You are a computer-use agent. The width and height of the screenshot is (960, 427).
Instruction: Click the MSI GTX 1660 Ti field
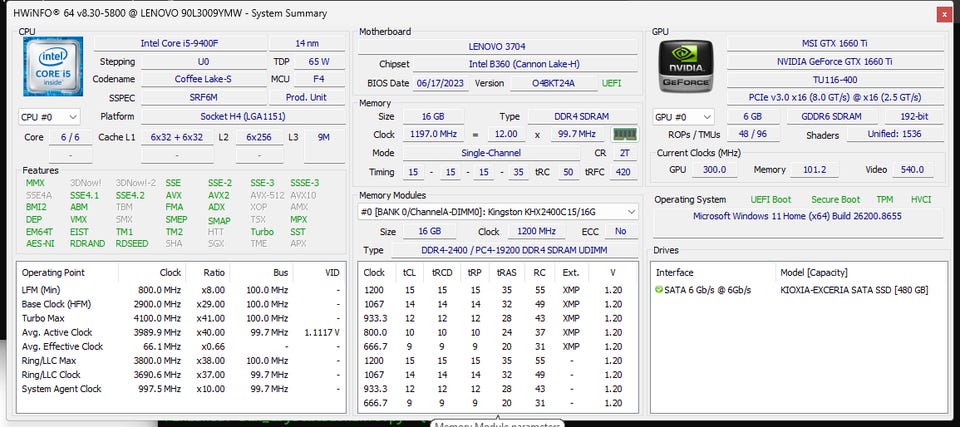coord(834,43)
